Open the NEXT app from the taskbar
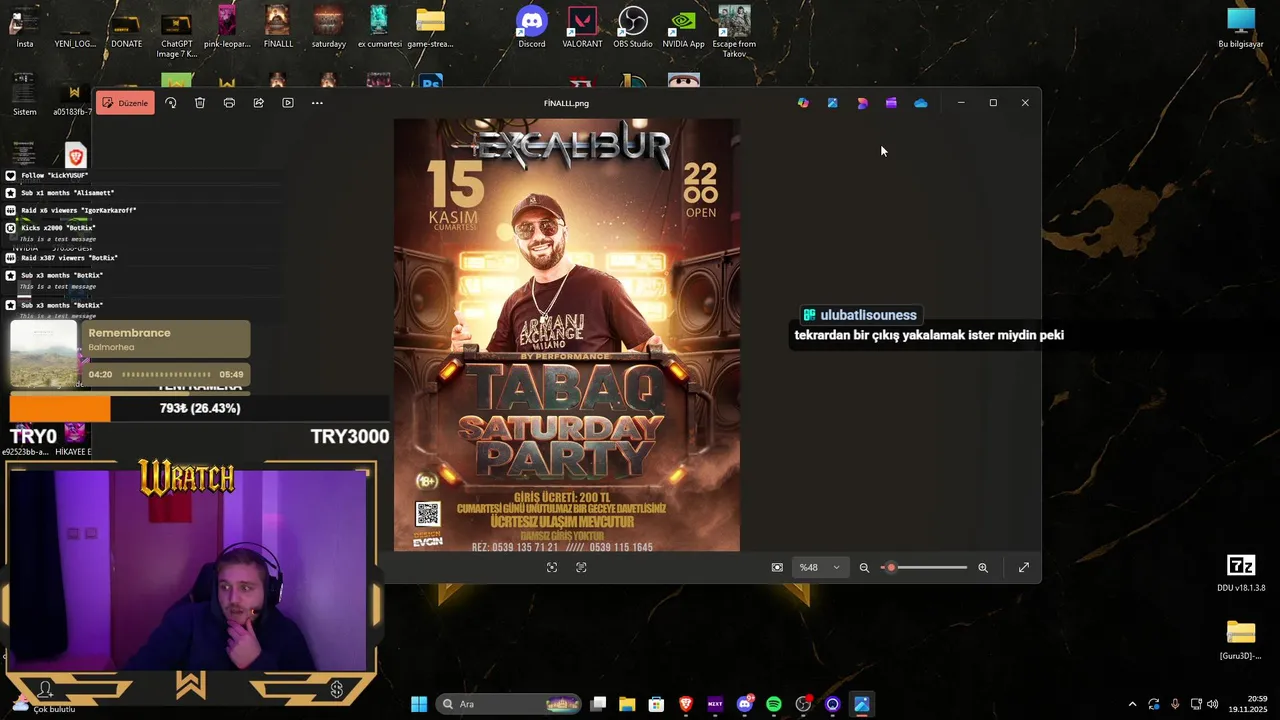This screenshot has height=720, width=1280. tap(715, 704)
